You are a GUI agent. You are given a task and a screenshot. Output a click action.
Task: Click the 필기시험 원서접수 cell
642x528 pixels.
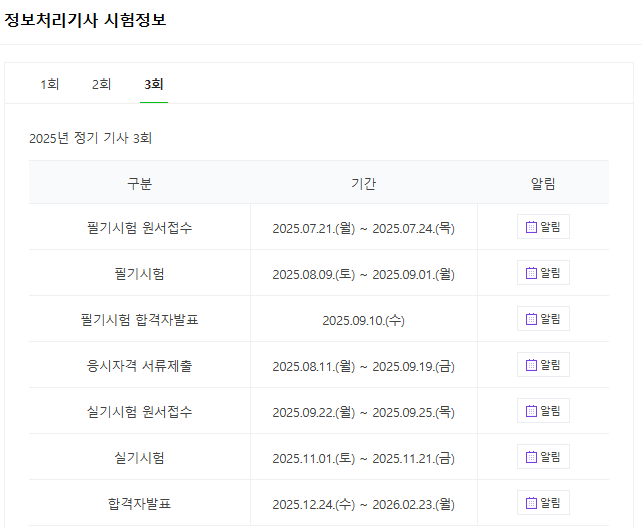coord(140,228)
